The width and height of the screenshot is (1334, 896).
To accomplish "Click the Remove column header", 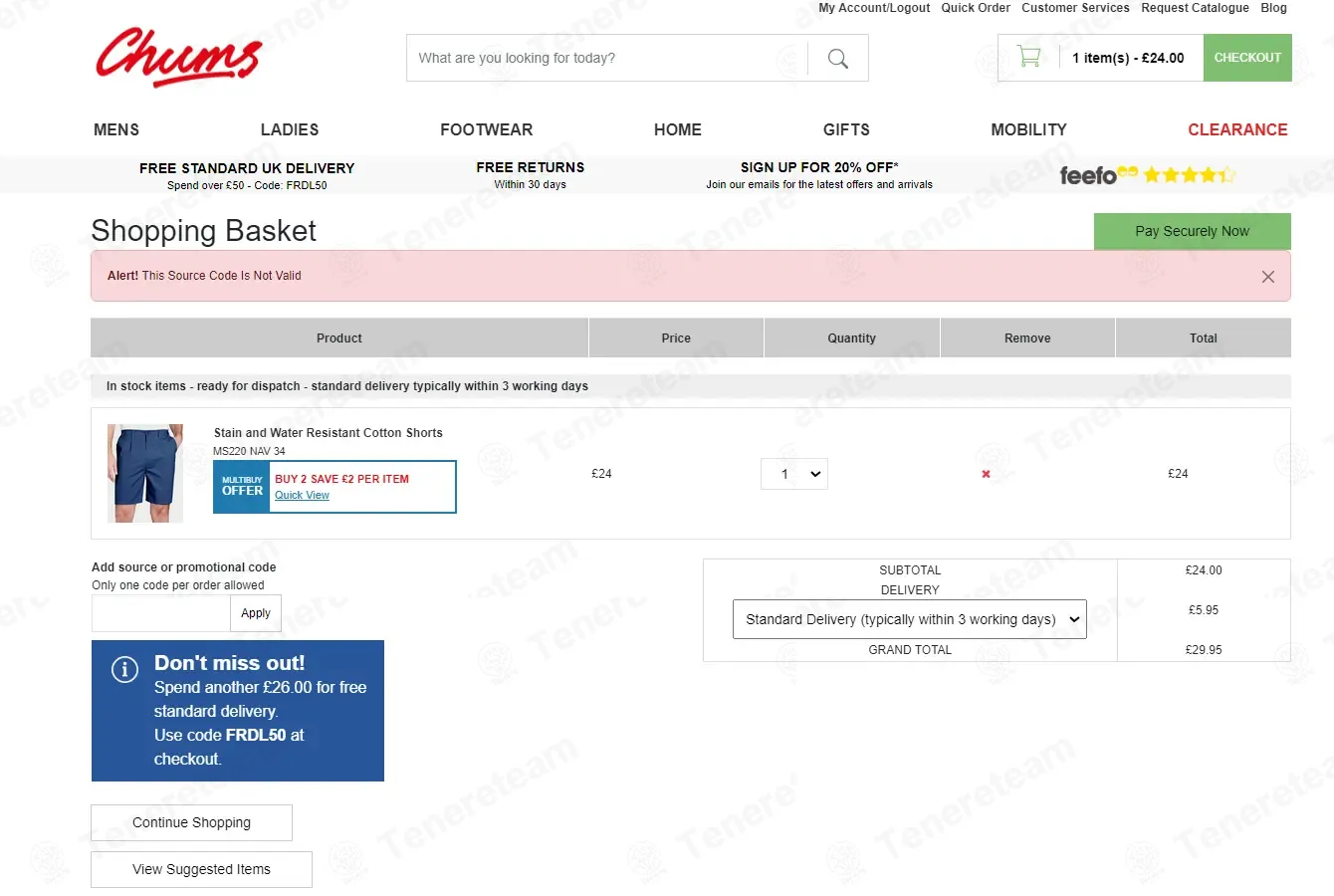I will 1027,338.
